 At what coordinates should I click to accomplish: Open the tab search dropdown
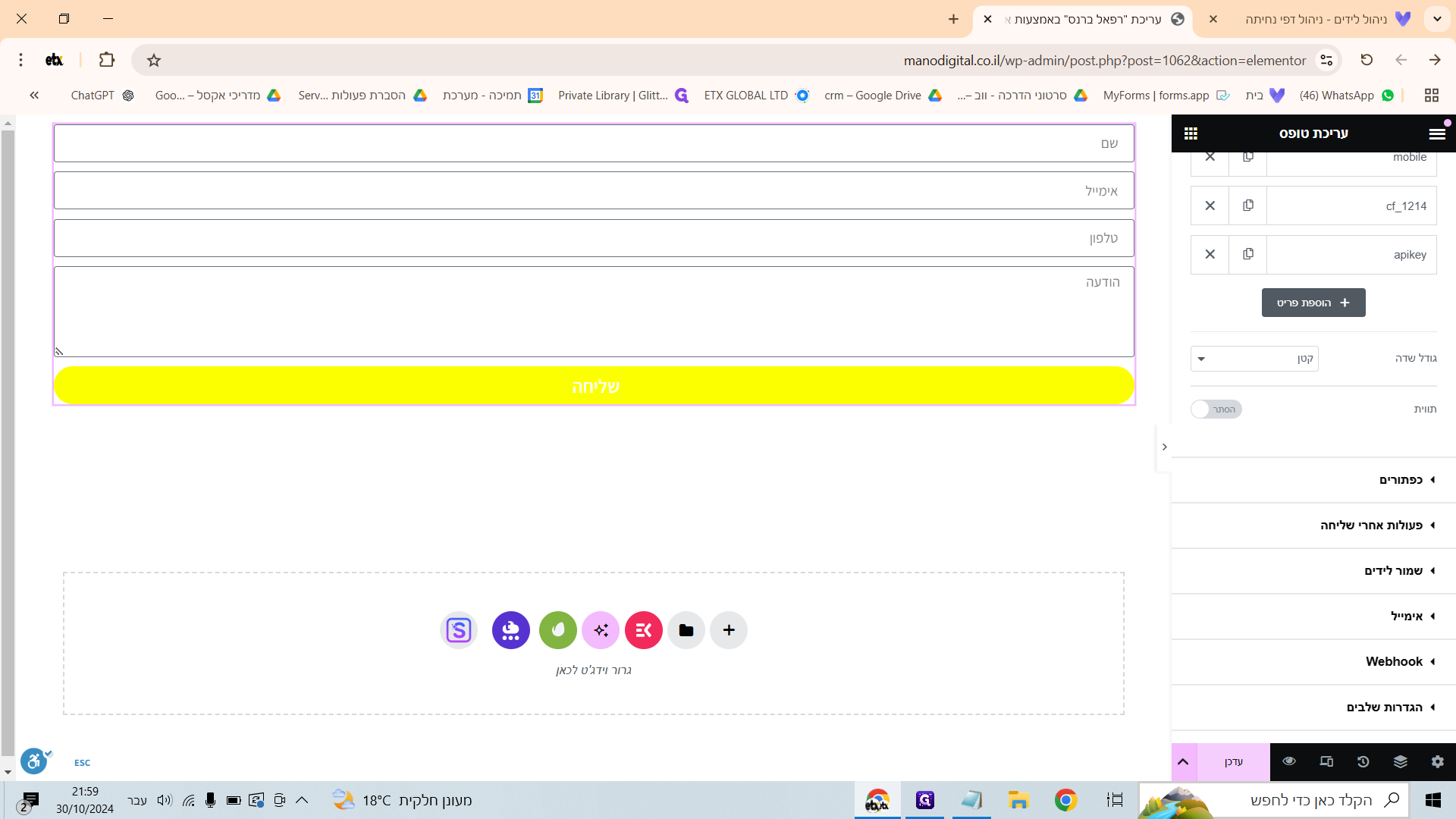point(1437,19)
